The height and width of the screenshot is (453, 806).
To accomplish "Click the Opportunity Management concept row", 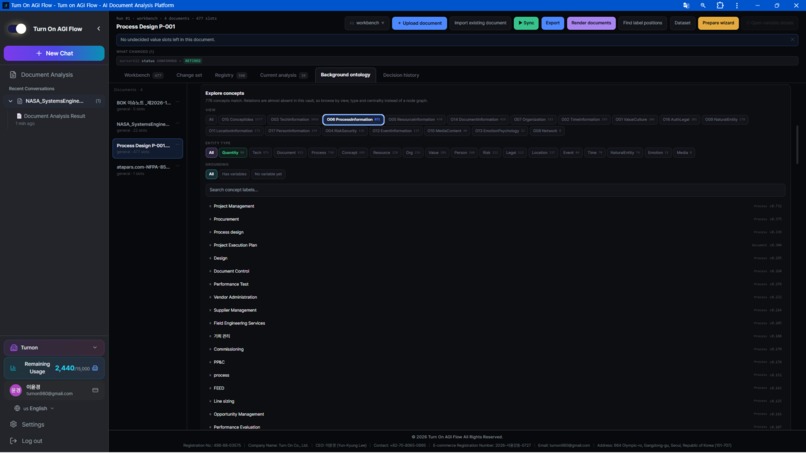I will pyautogui.click(x=495, y=414).
